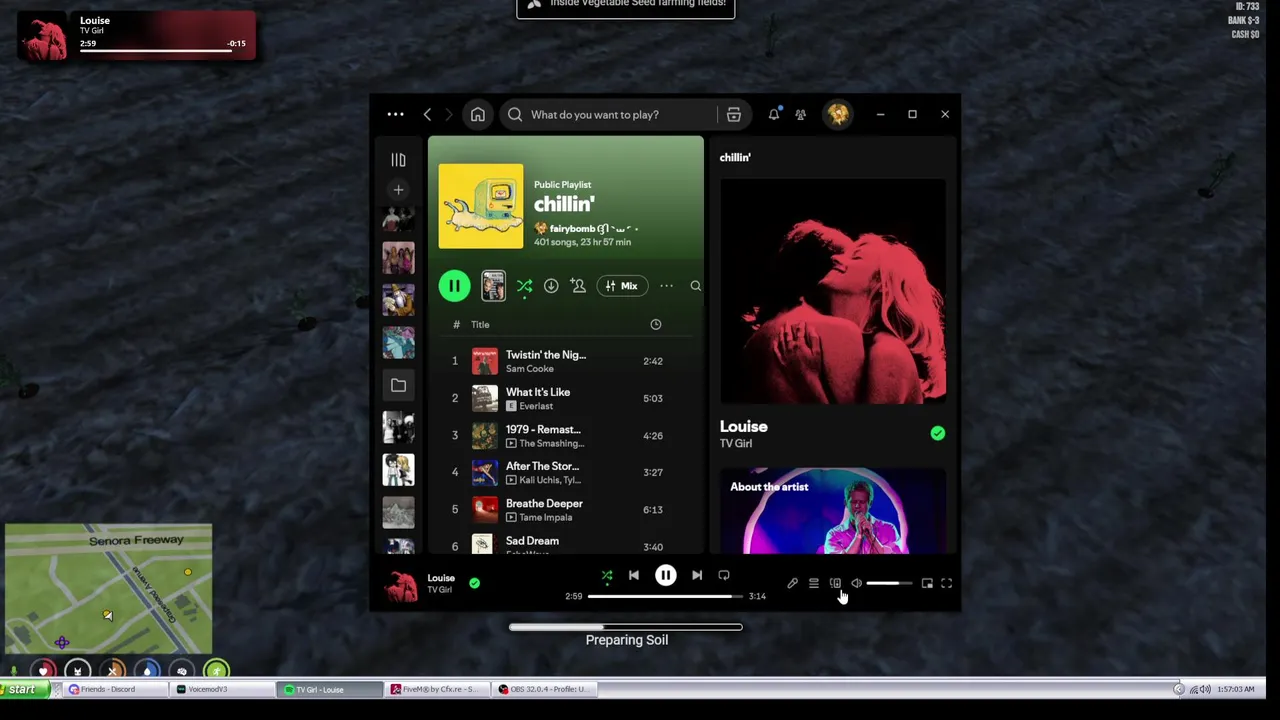Open more options for chillin' playlist
The height and width of the screenshot is (720, 1280).
tap(666, 286)
